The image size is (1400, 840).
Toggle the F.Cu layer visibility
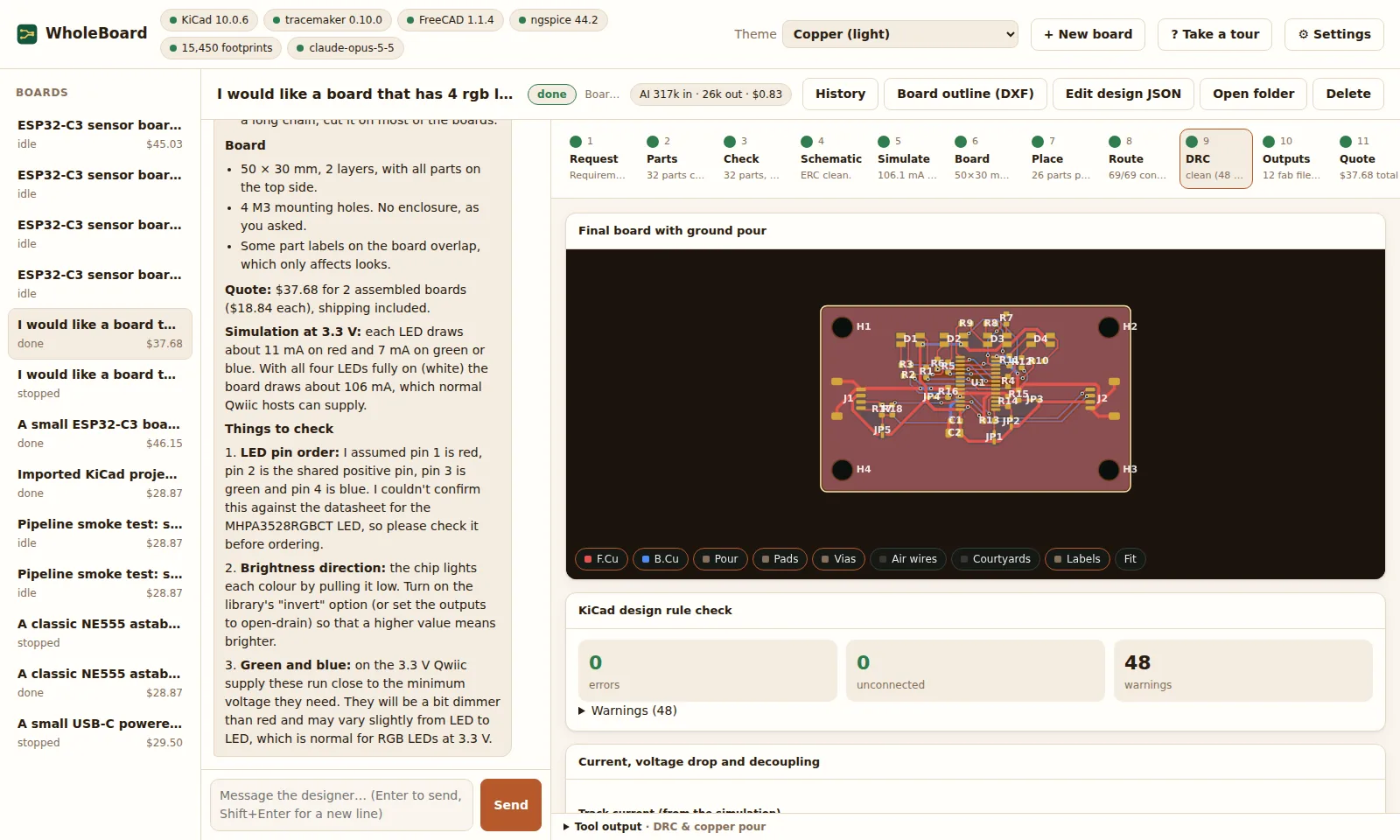pyautogui.click(x=601, y=559)
